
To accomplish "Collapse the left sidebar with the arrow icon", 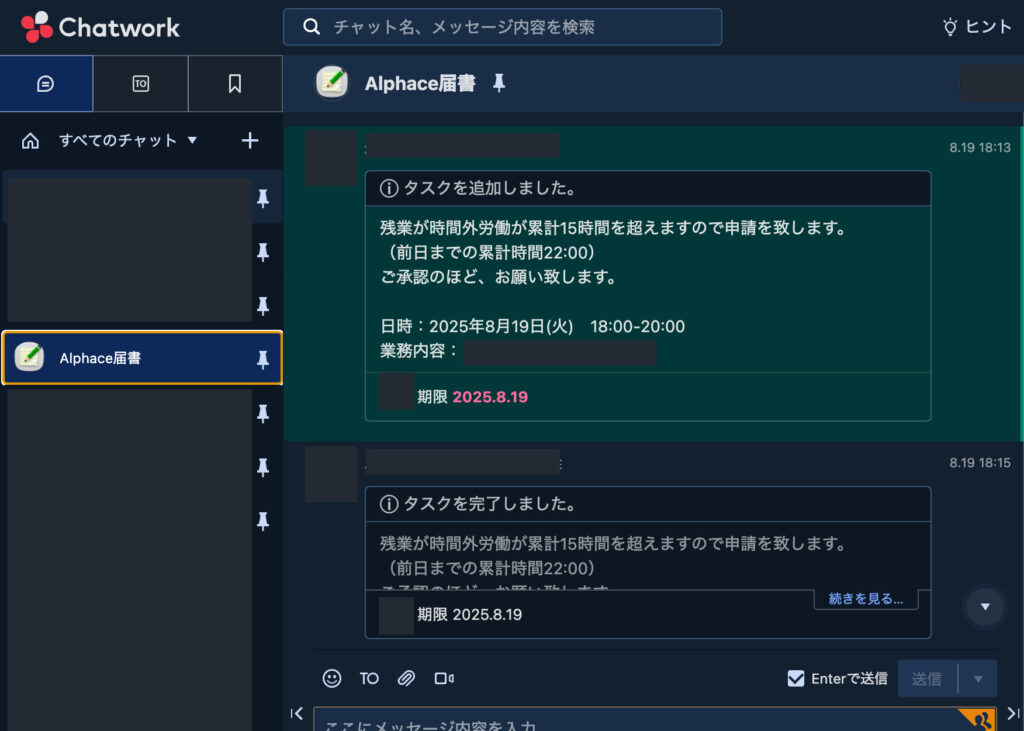I will (x=297, y=713).
